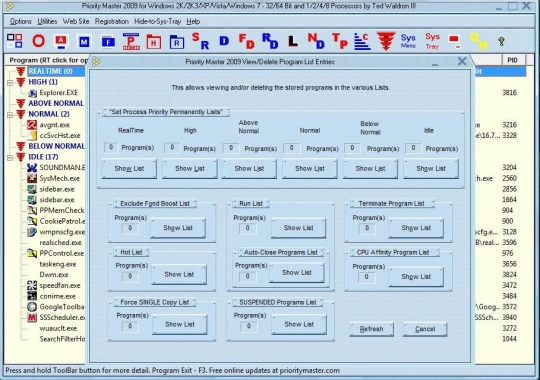Show the Force SINGLE Copy List

(180, 325)
